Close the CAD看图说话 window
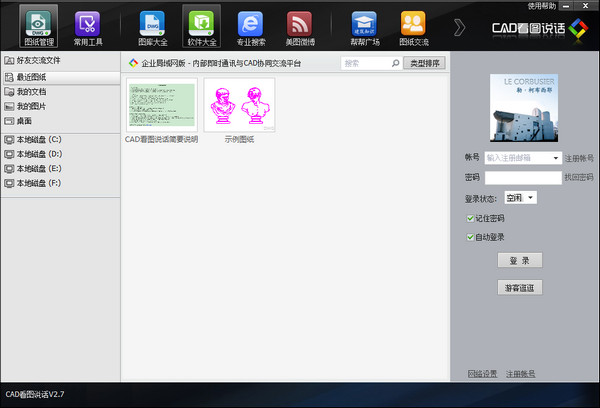This screenshot has height=408, width=600. point(585,6)
